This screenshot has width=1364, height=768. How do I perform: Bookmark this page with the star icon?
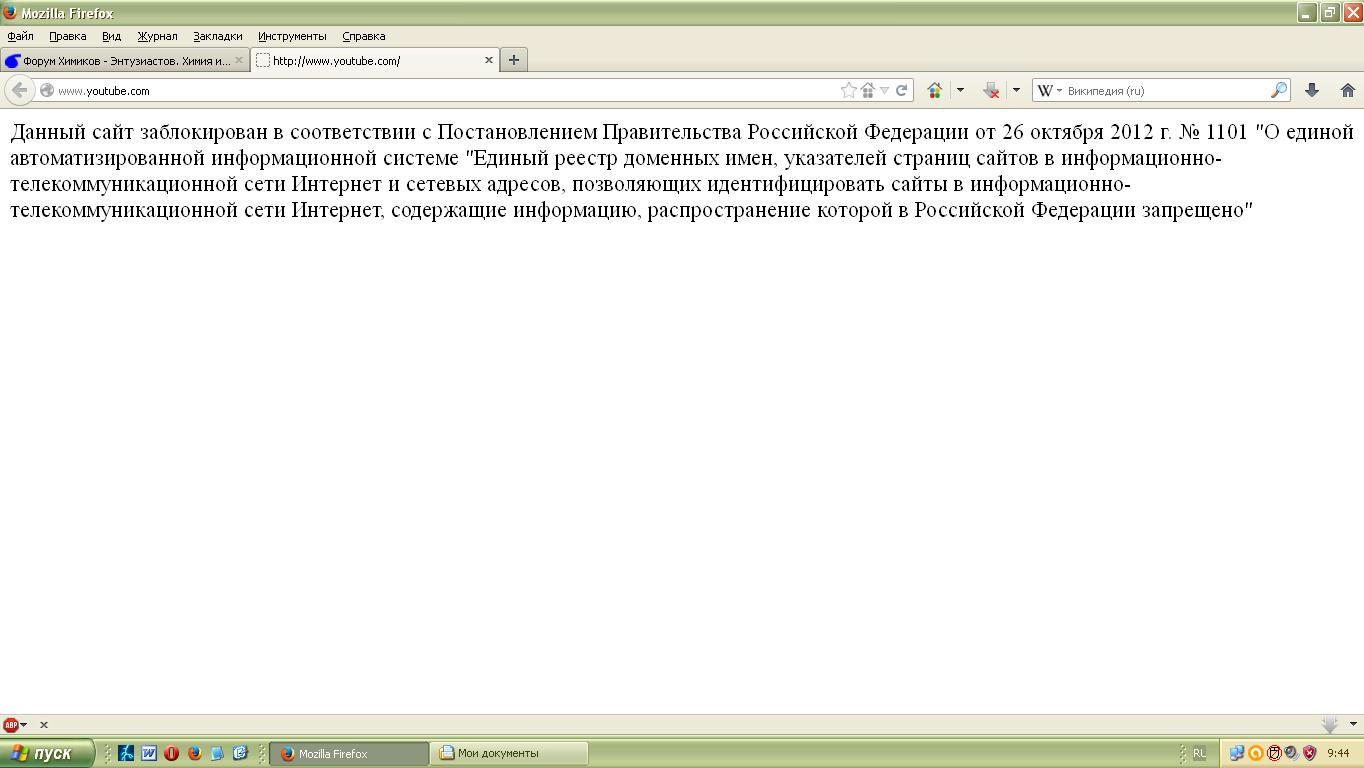pyautogui.click(x=849, y=90)
